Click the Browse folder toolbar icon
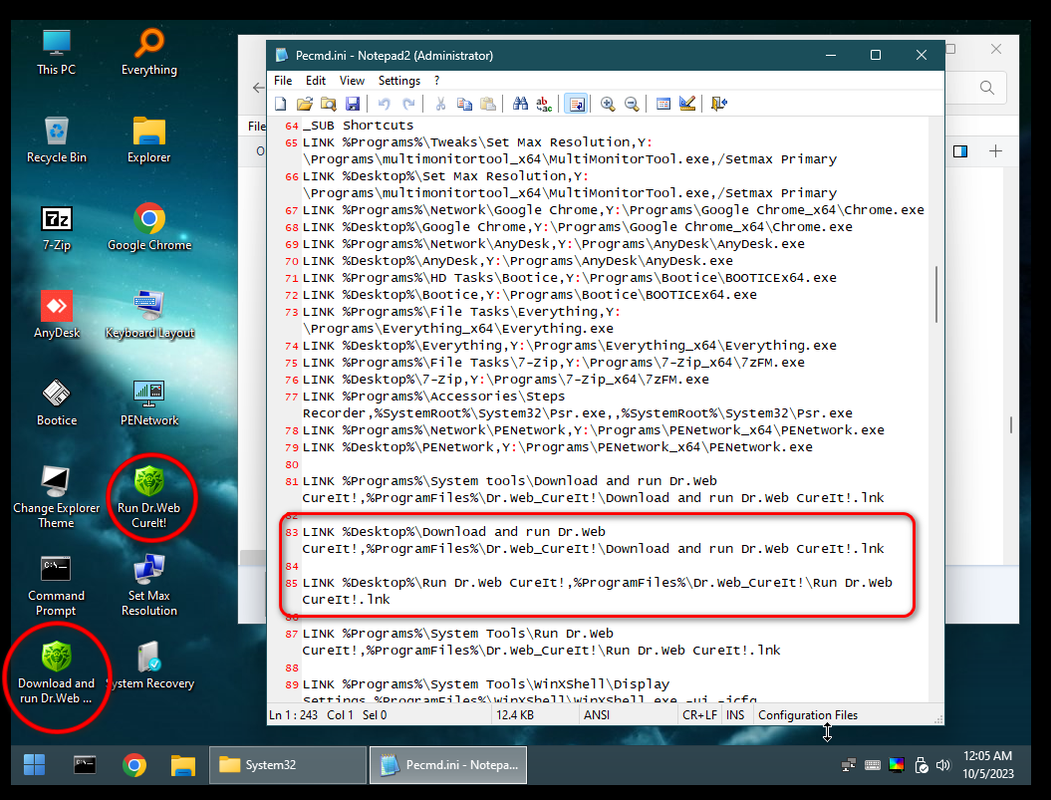 [x=328, y=104]
